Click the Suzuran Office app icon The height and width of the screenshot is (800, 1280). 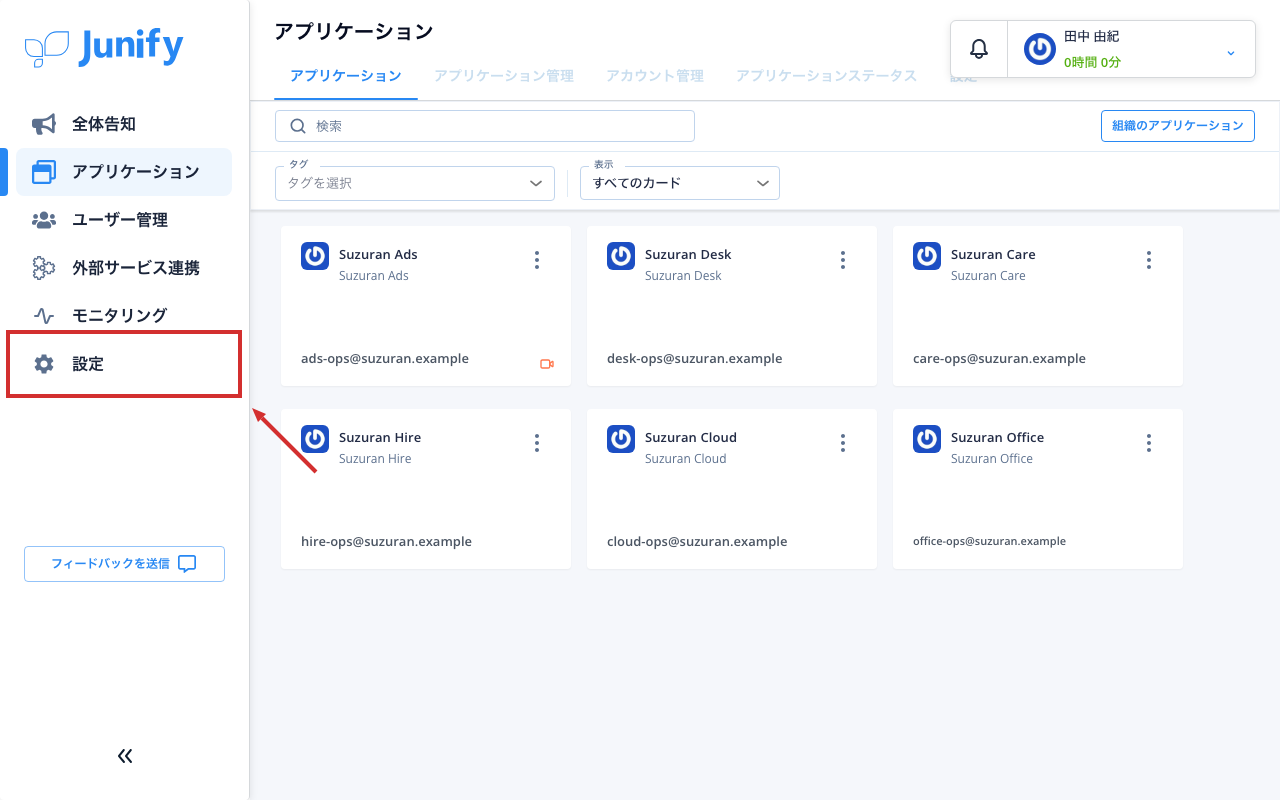[927, 439]
